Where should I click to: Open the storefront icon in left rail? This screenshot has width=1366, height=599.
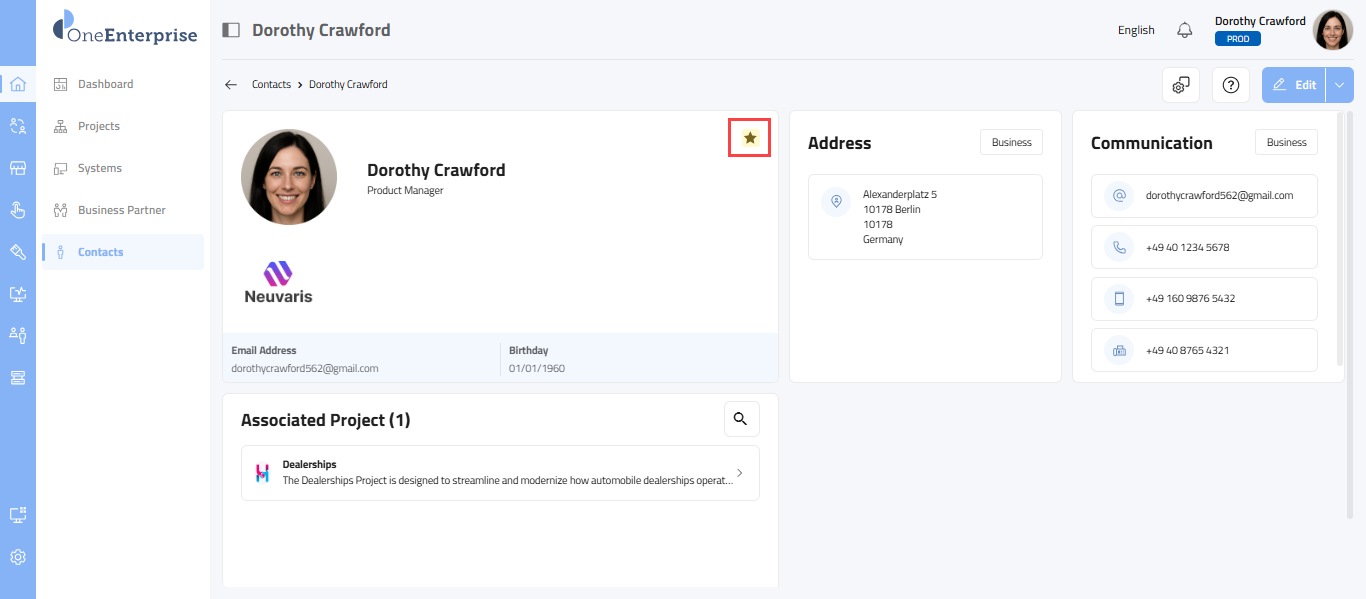point(17,168)
